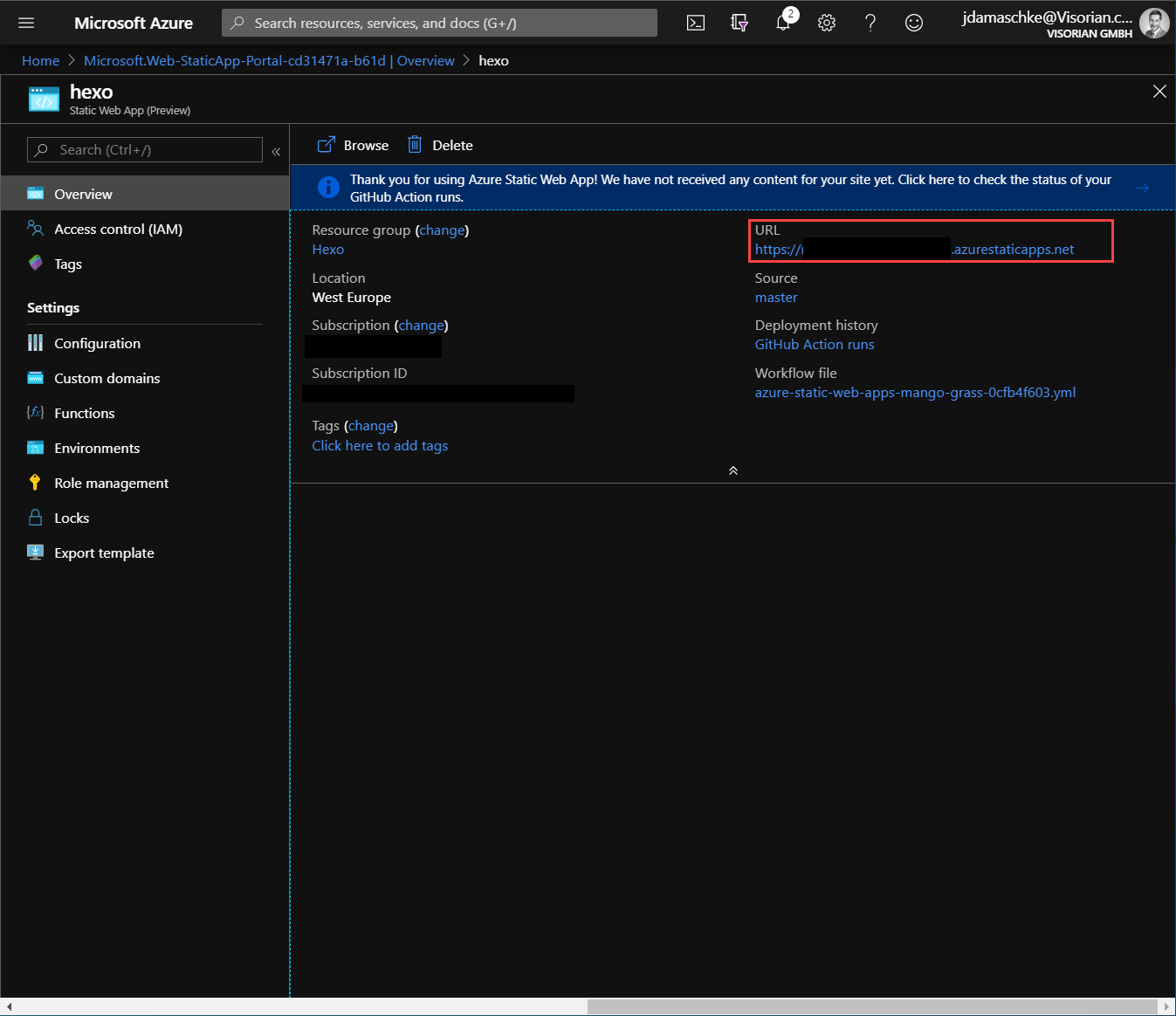Click the user account avatar
Viewport: 1176px width, 1016px height.
click(x=1154, y=23)
